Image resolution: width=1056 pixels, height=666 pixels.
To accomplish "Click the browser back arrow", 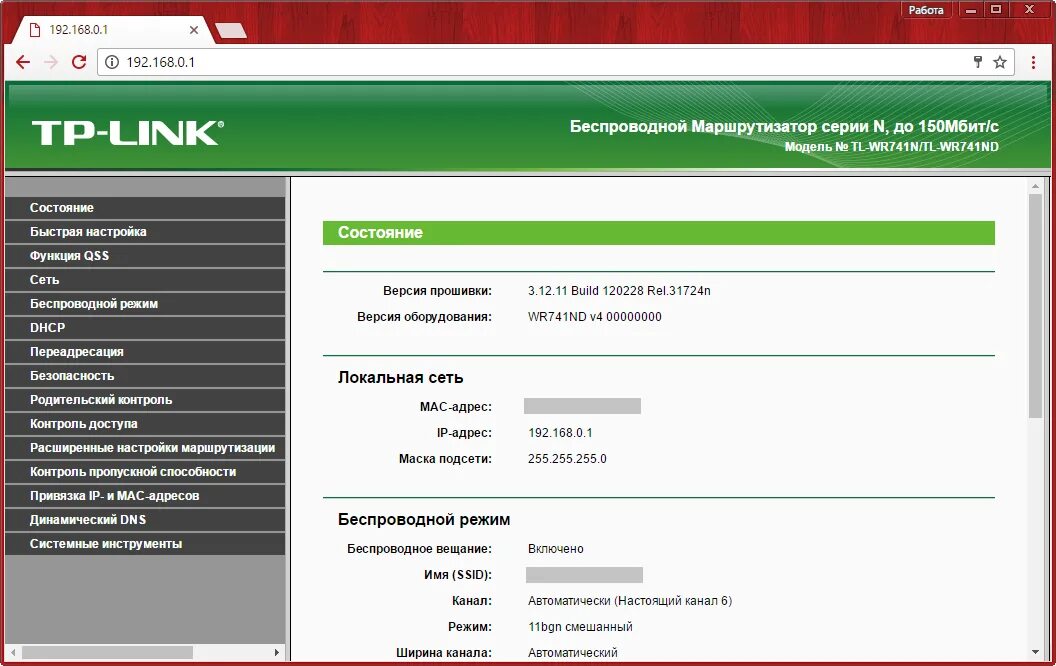I will (x=23, y=62).
